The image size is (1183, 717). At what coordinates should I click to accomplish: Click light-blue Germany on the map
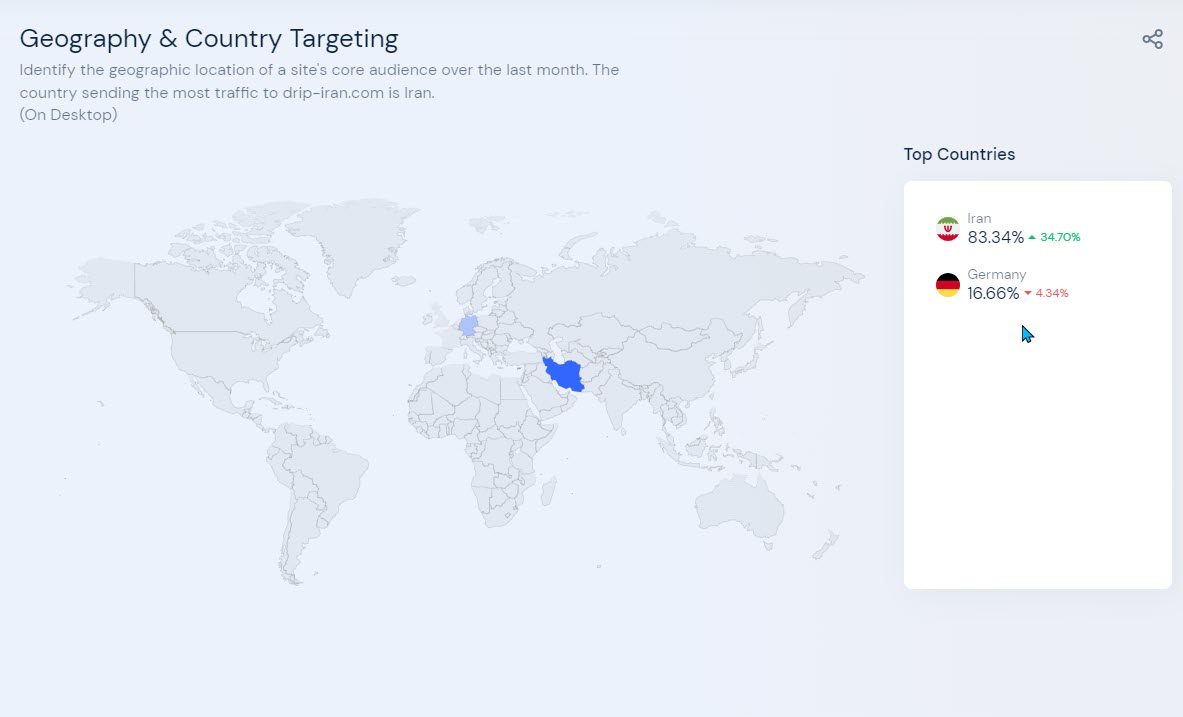tap(469, 325)
